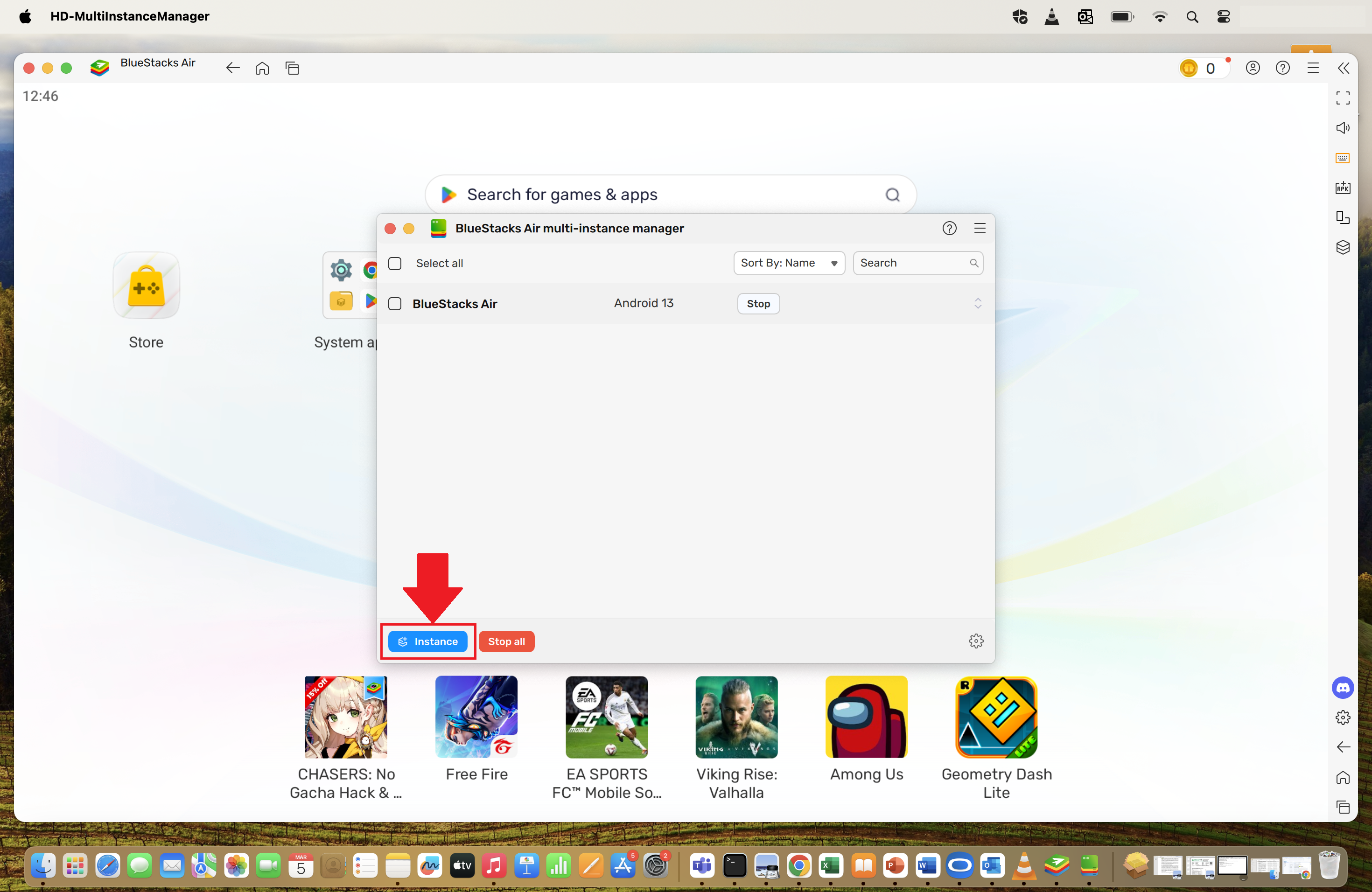This screenshot has width=1372, height=892.
Task: Open recent apps icon in BlueStacks title bar
Action: point(292,68)
